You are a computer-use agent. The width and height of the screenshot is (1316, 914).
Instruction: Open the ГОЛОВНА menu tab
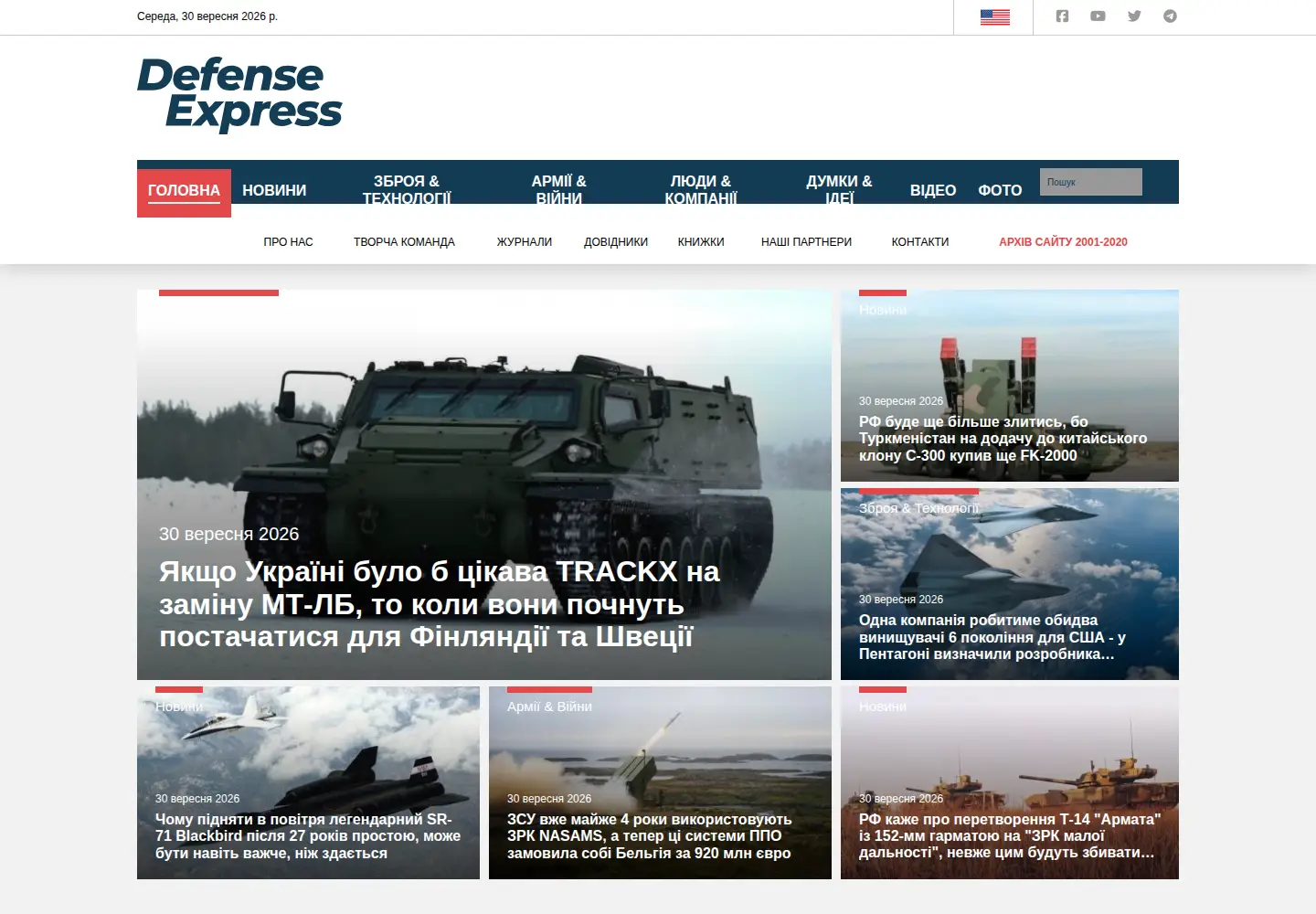click(x=184, y=191)
